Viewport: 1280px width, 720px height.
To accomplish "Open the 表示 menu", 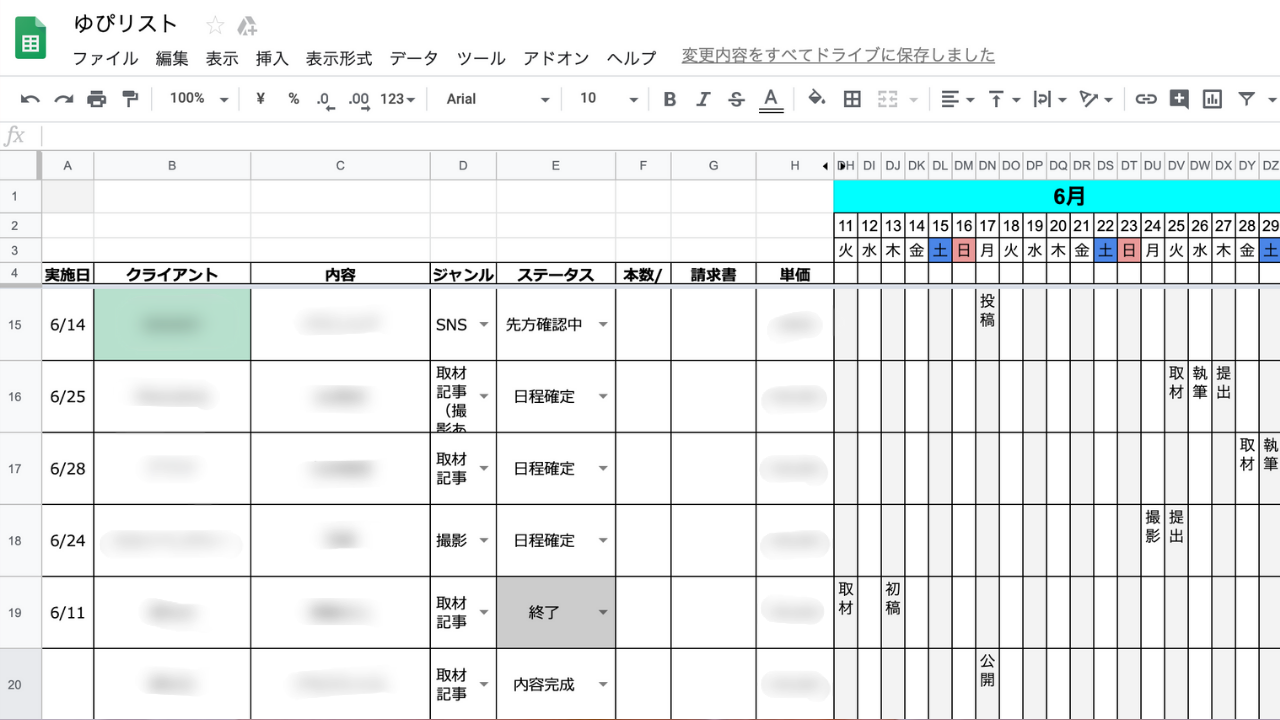I will tap(222, 58).
